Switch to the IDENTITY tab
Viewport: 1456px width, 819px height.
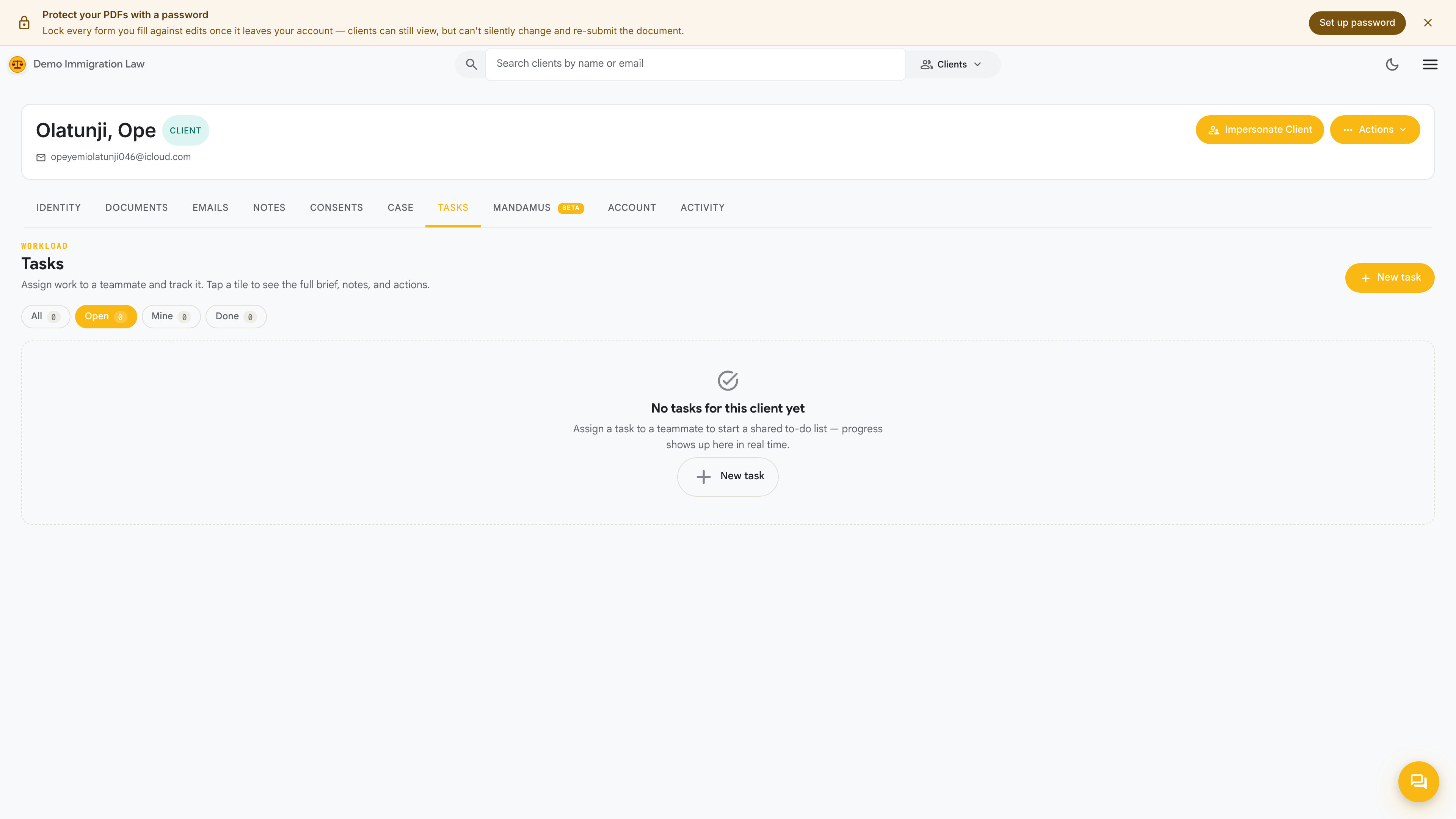(x=59, y=207)
